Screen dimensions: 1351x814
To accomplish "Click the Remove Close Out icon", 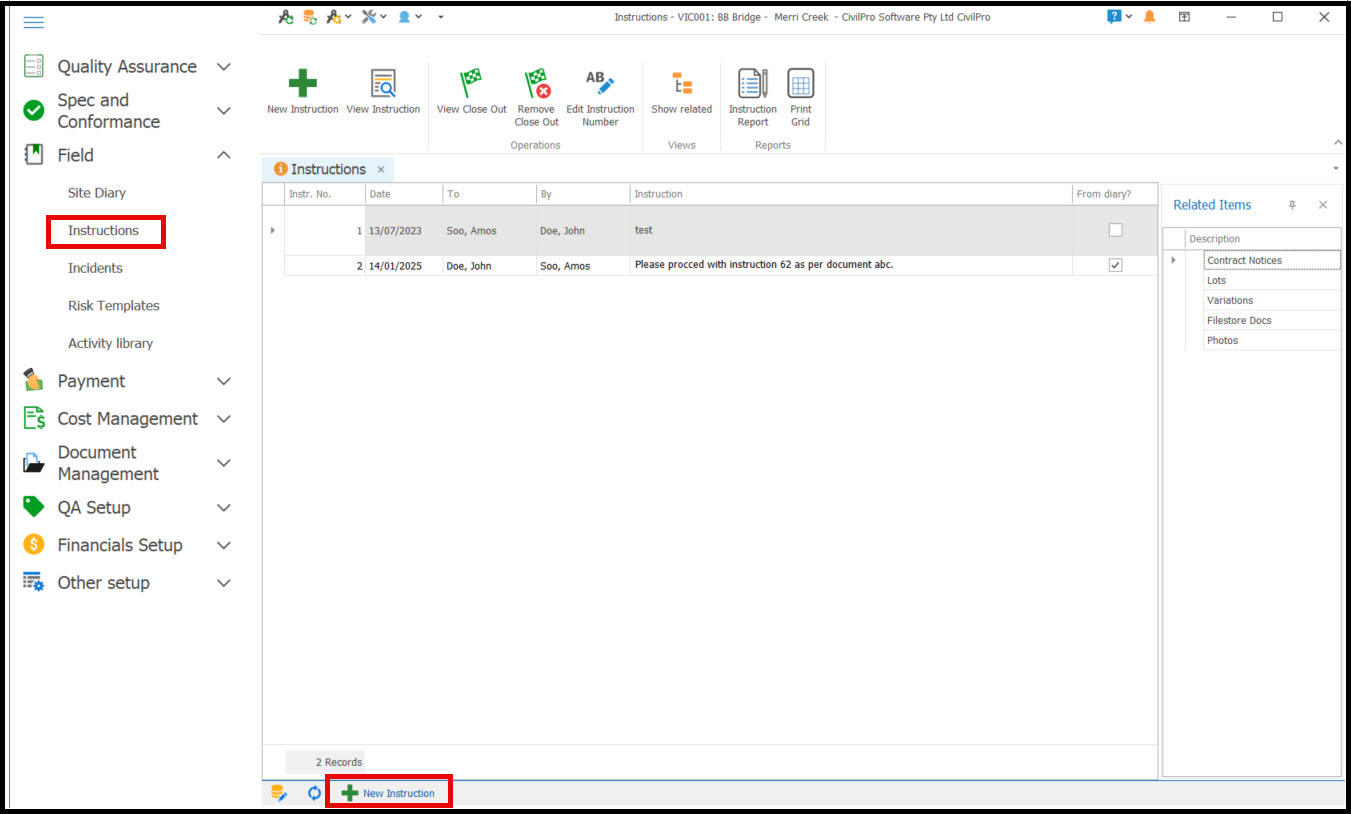I will tap(537, 85).
